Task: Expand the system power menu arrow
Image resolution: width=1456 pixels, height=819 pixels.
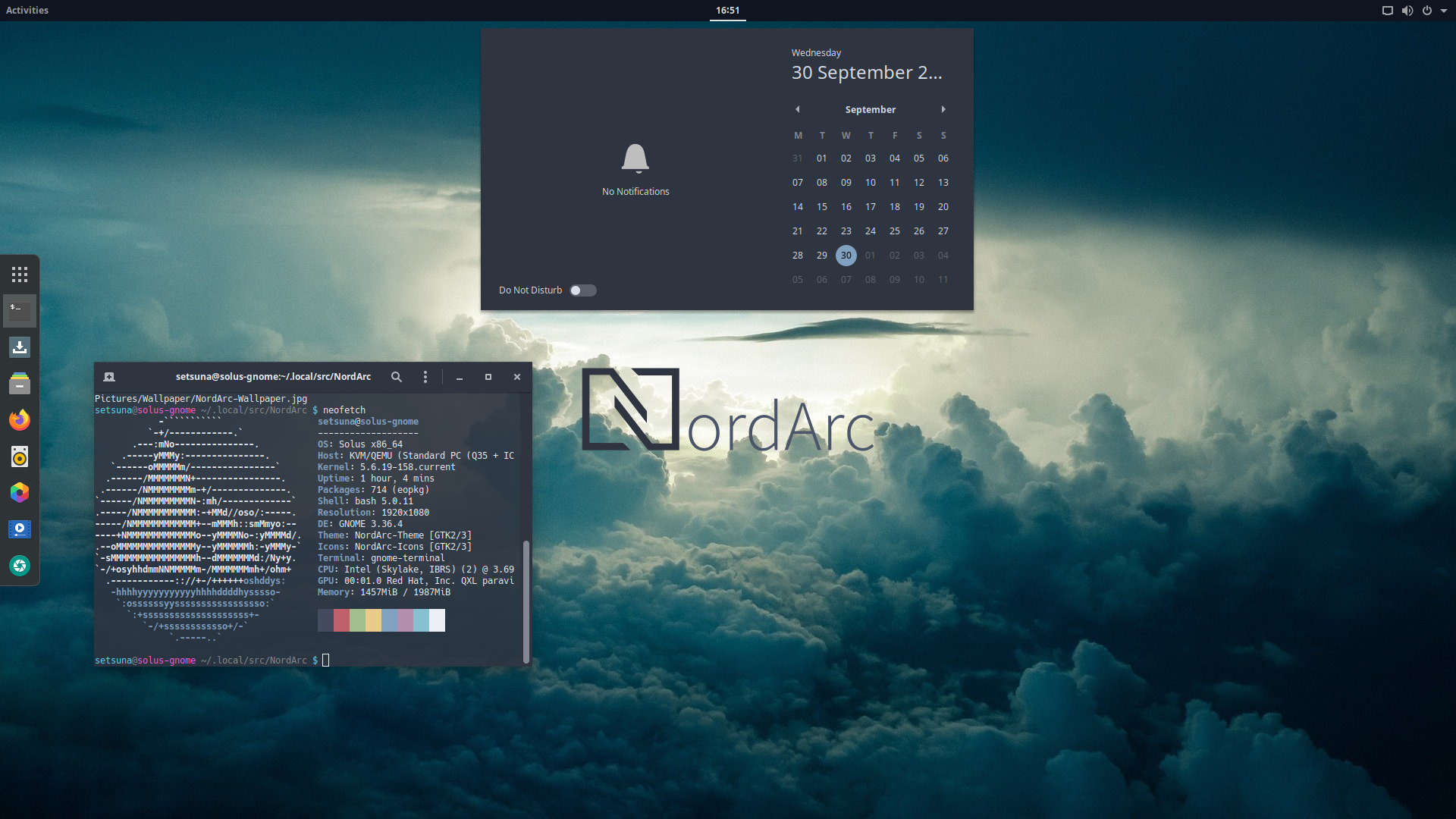Action: click(1444, 11)
